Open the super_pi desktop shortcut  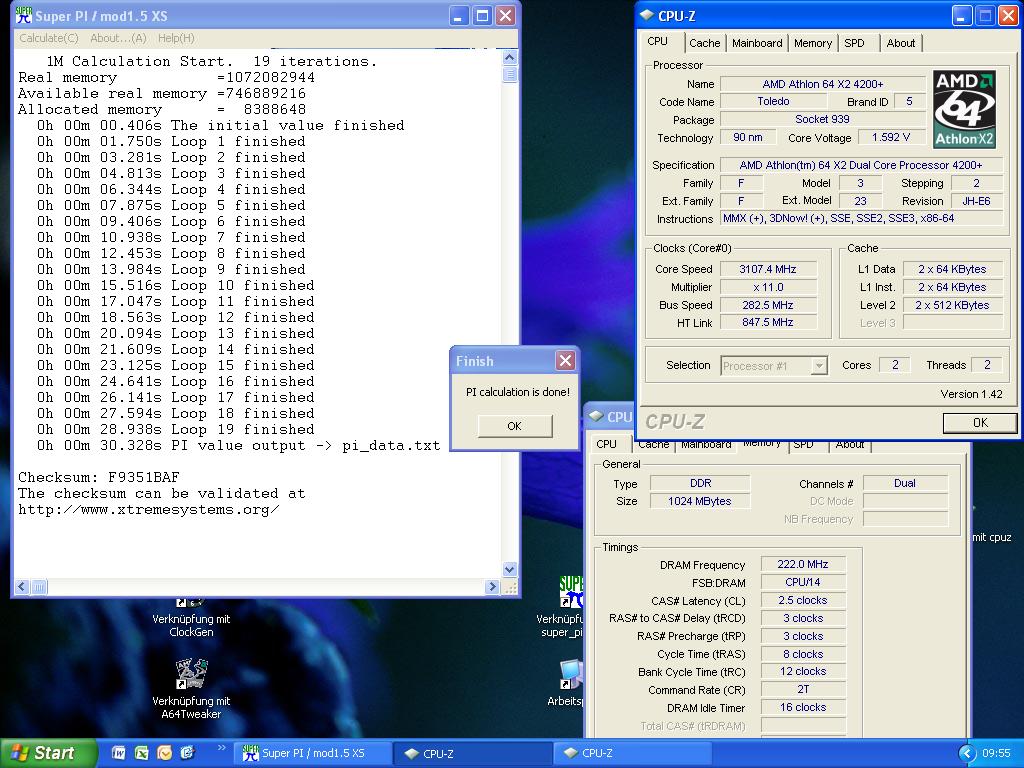pyautogui.click(x=563, y=607)
